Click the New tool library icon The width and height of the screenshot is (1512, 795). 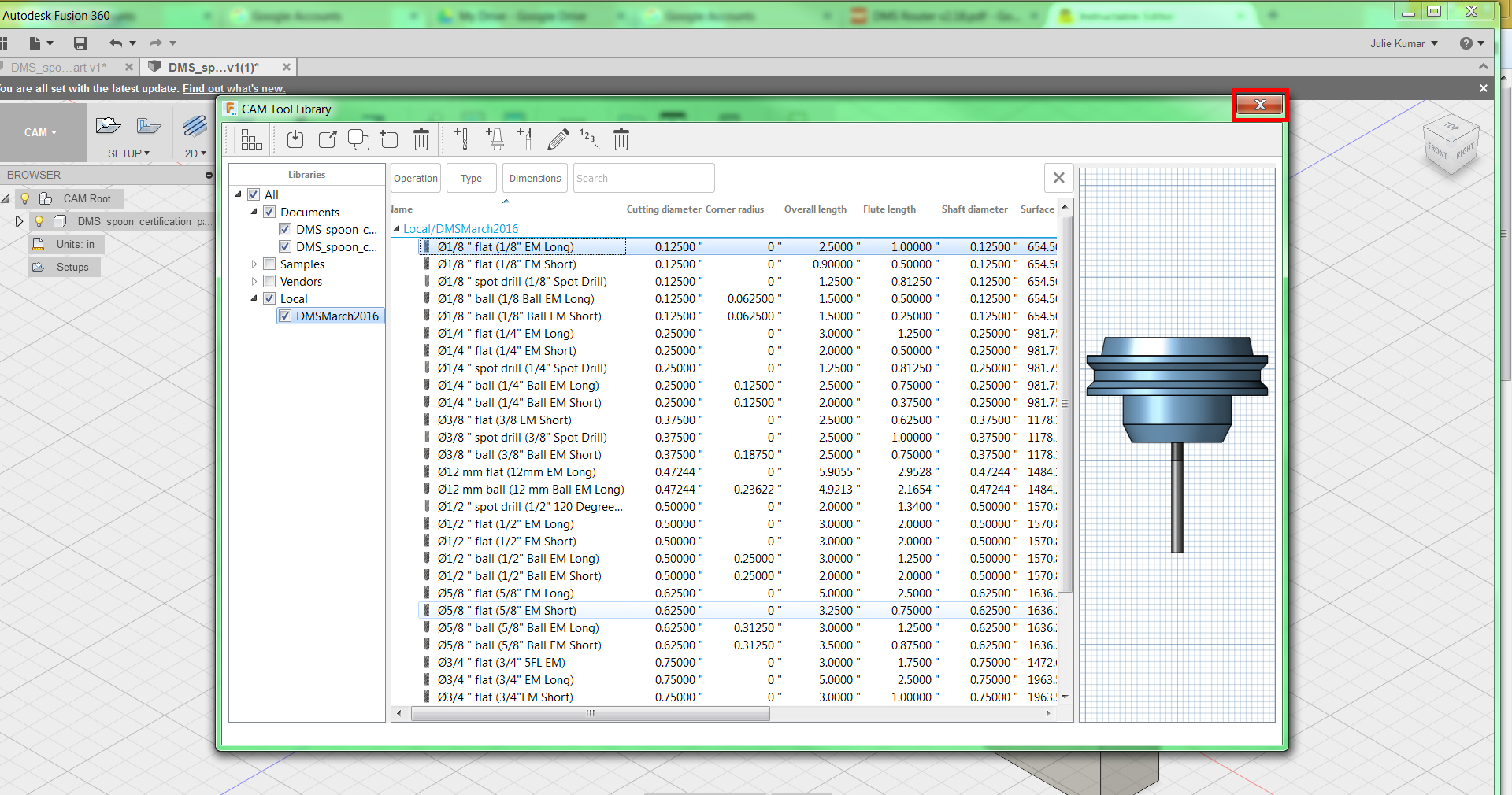click(389, 140)
